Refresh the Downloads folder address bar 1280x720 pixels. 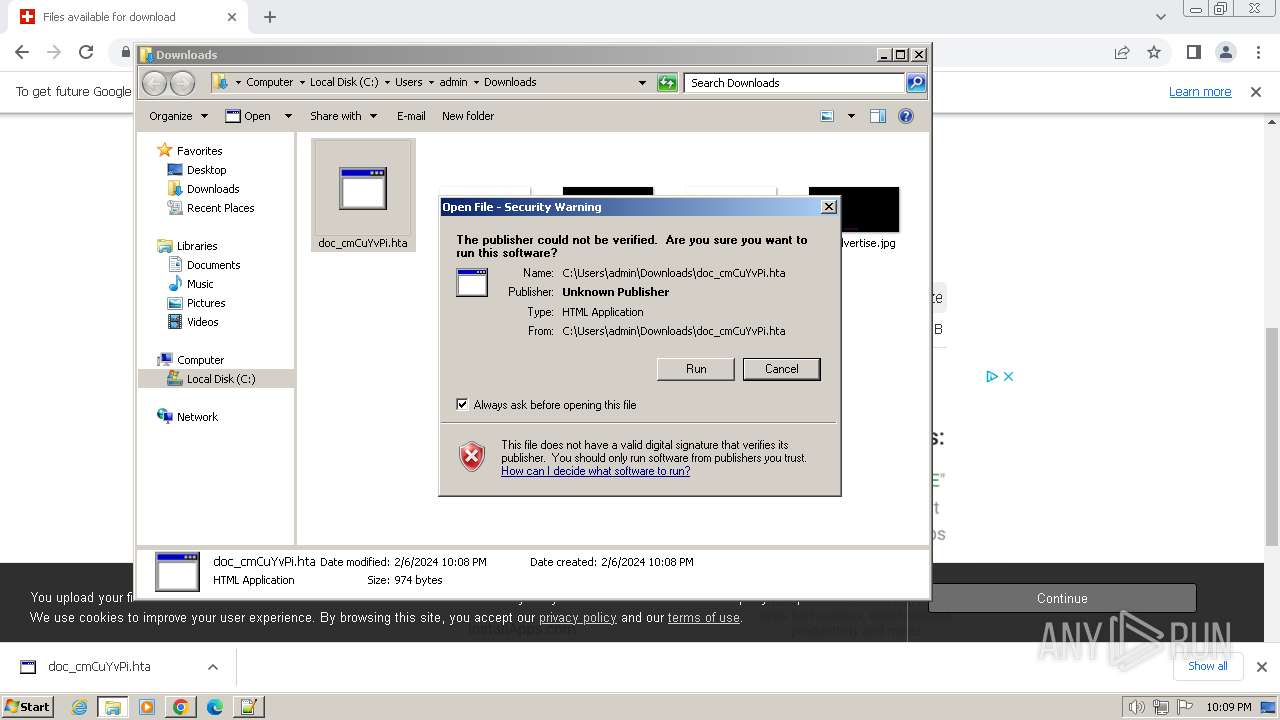[x=667, y=83]
